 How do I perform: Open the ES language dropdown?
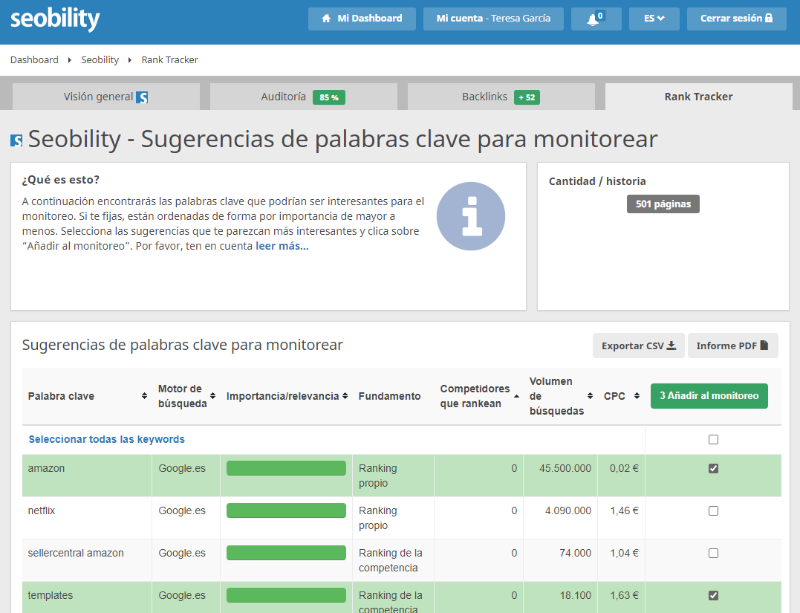(654, 19)
